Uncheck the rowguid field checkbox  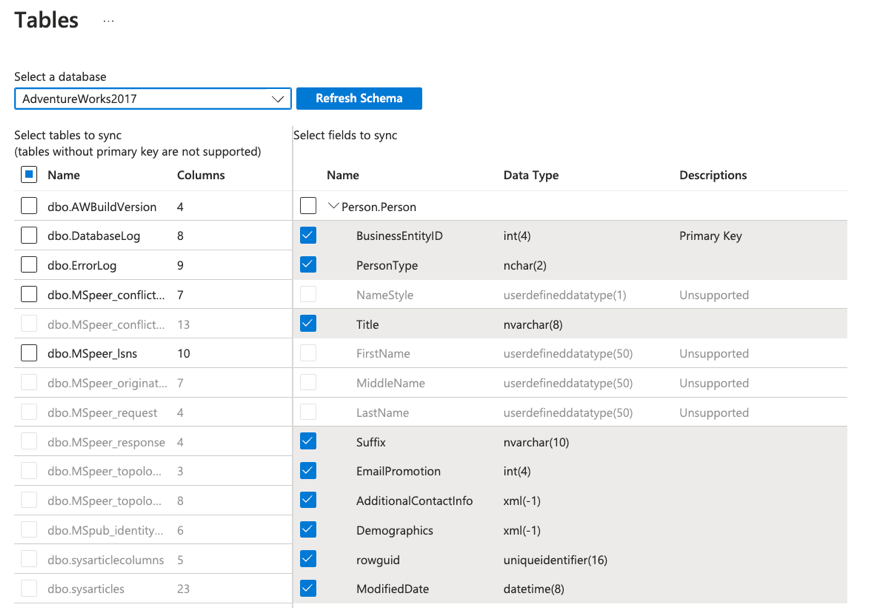tap(308, 559)
